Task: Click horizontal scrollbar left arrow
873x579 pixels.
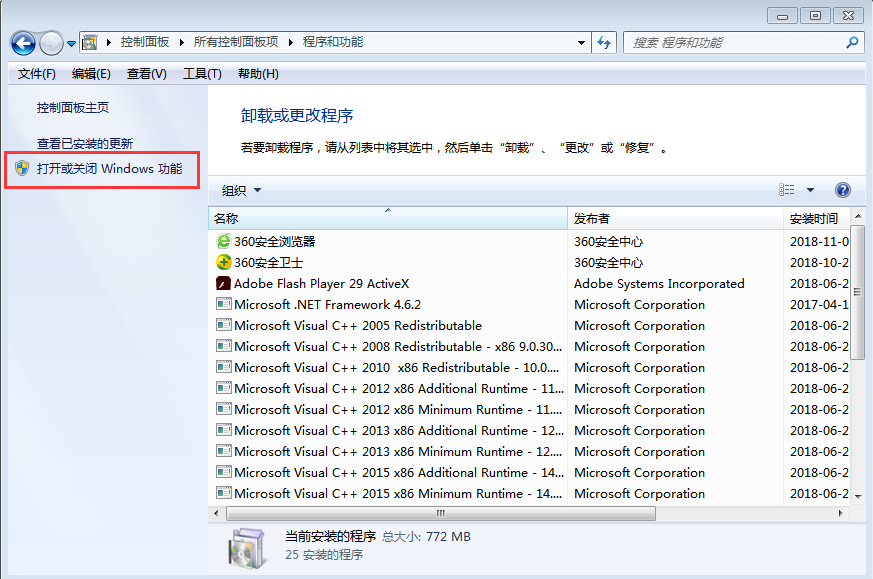Action: click(216, 513)
